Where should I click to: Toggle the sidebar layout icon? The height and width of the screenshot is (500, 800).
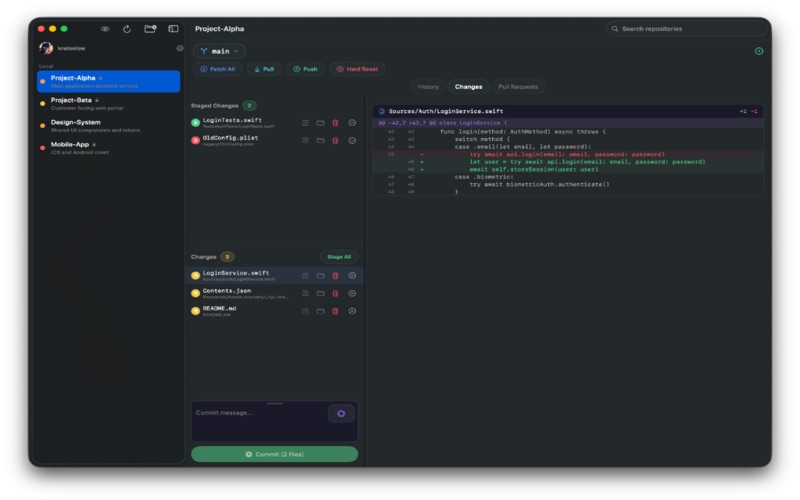(x=173, y=29)
